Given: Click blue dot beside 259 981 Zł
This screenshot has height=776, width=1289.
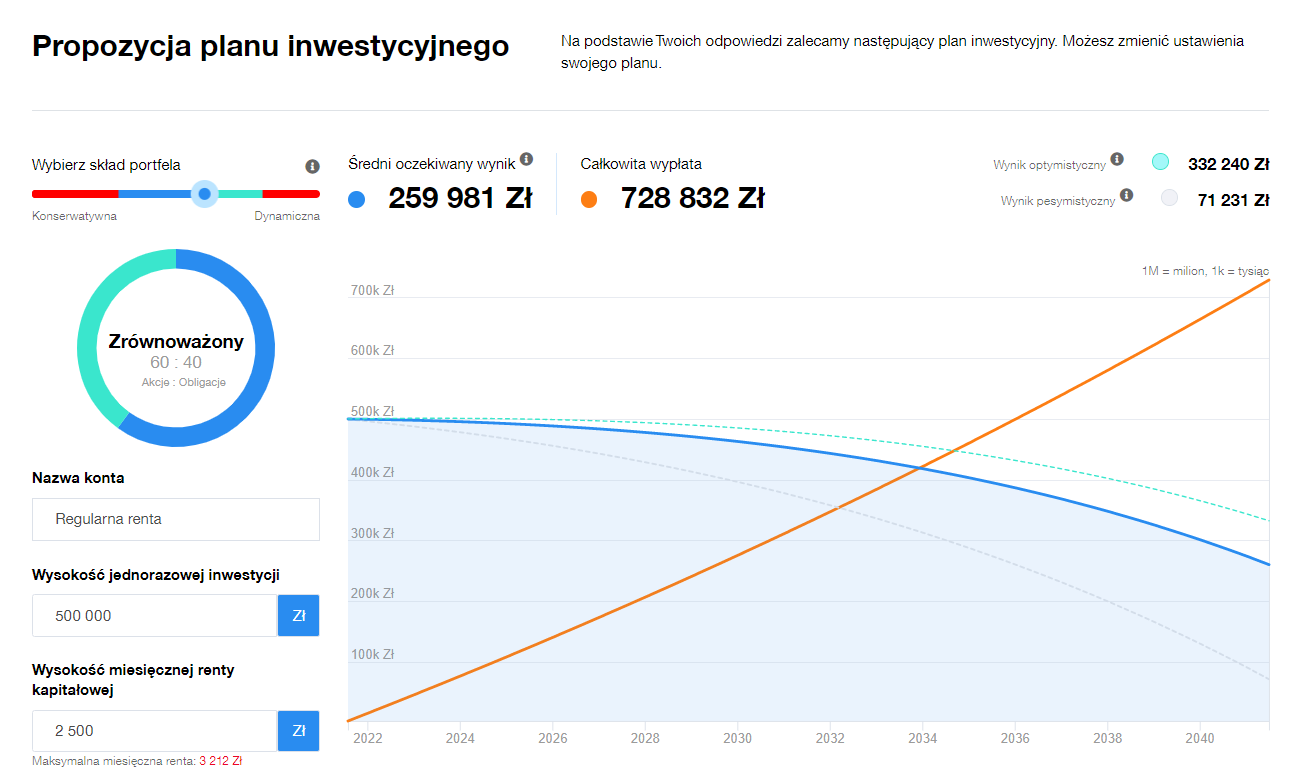Looking at the screenshot, I should (x=357, y=200).
